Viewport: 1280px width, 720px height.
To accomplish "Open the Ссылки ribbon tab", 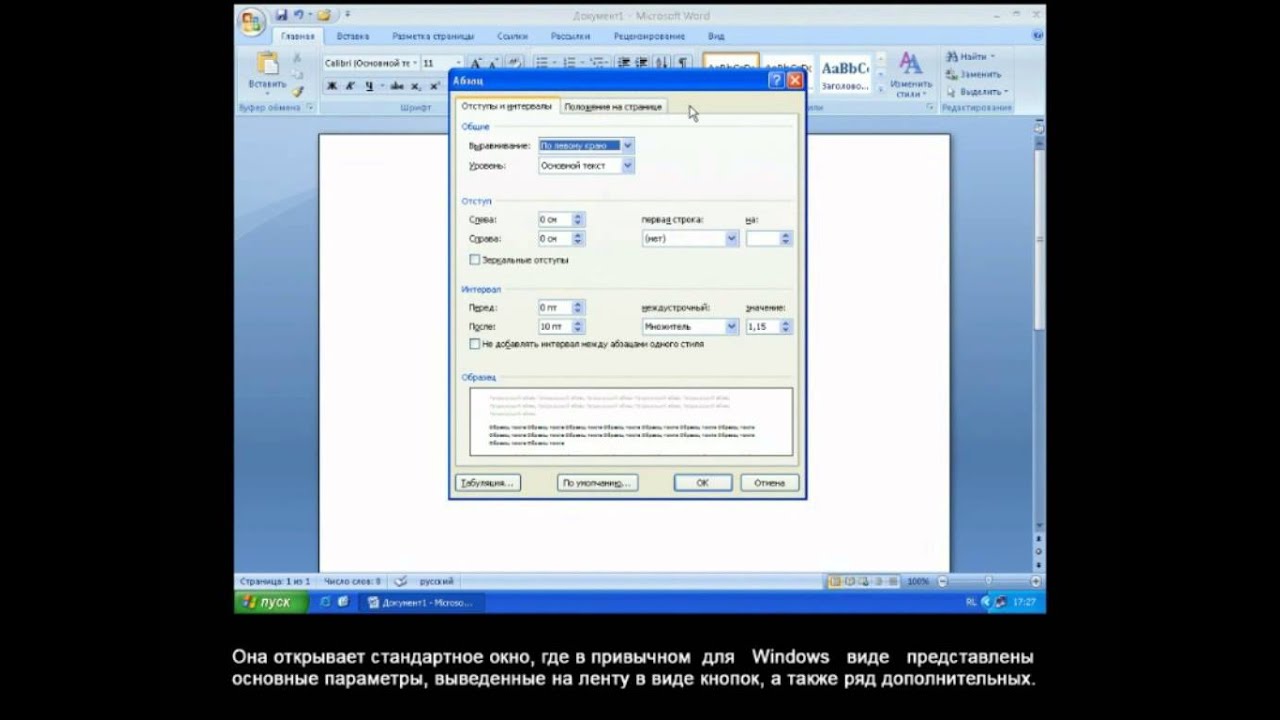I will tap(512, 36).
